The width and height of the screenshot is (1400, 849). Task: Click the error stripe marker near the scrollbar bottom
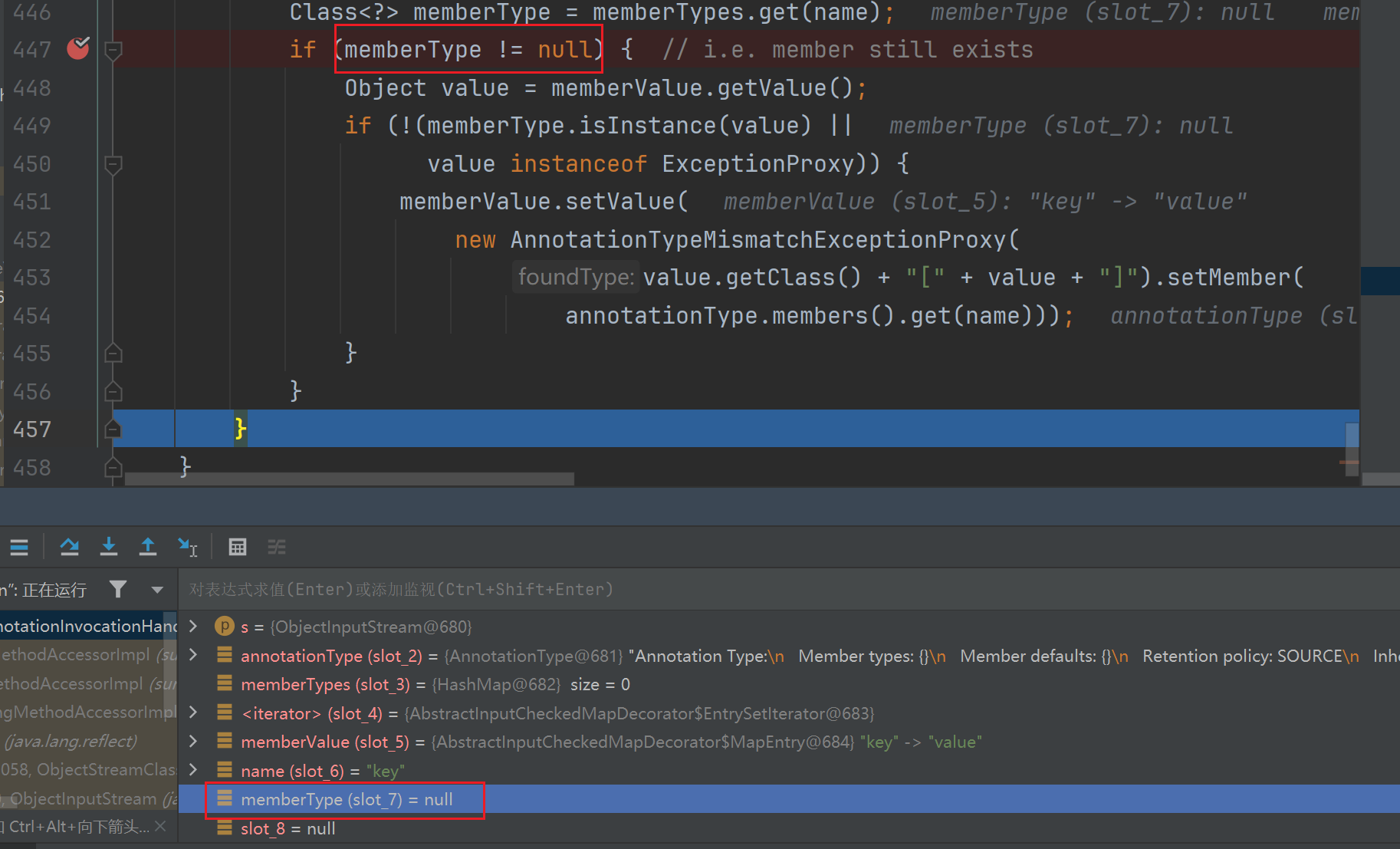click(x=1349, y=462)
